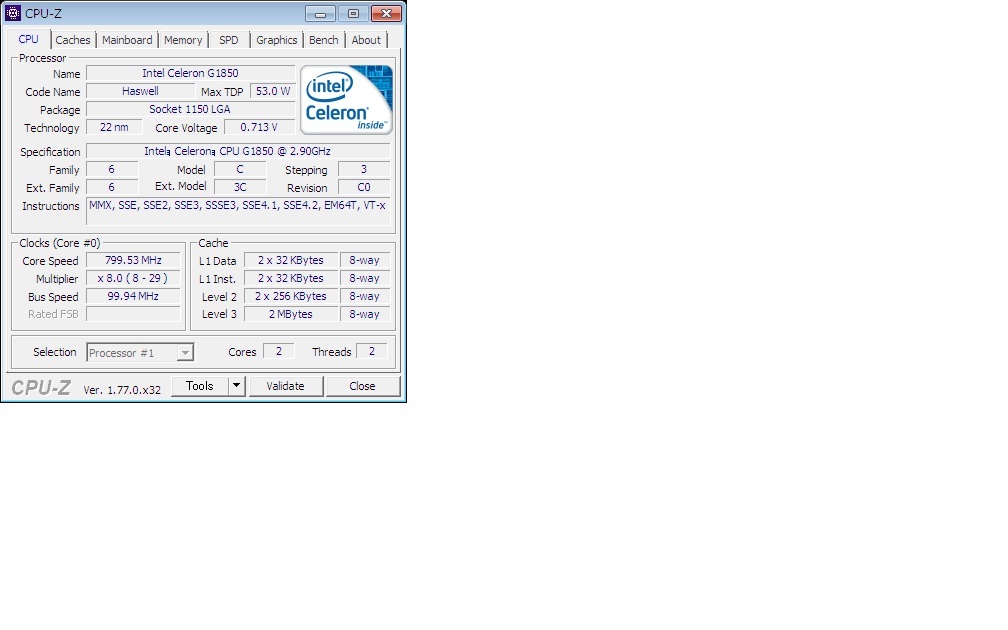The width and height of the screenshot is (1008, 630).
Task: Click the Multiplier value x 8.0 (8 - 29)
Action: [133, 278]
